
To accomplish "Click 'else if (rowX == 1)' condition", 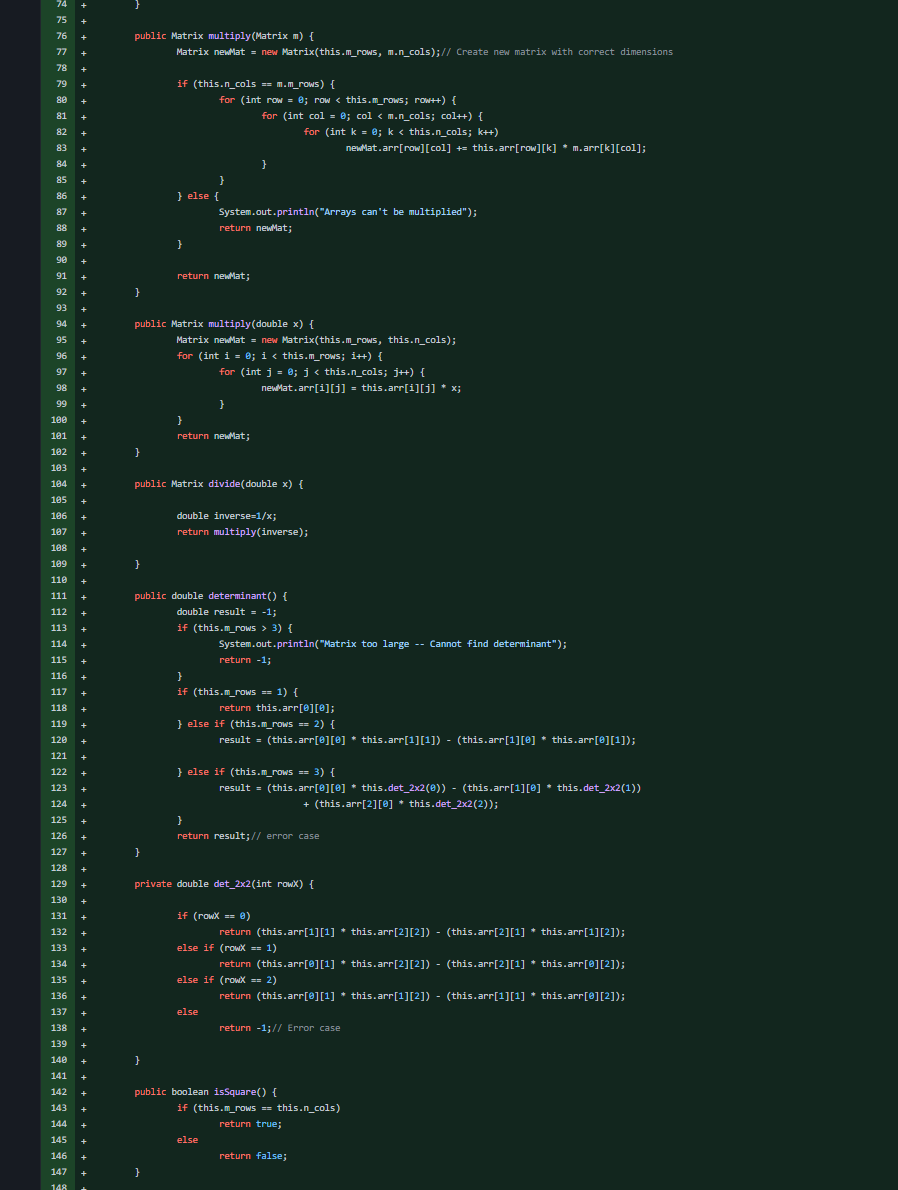I will click(227, 949).
